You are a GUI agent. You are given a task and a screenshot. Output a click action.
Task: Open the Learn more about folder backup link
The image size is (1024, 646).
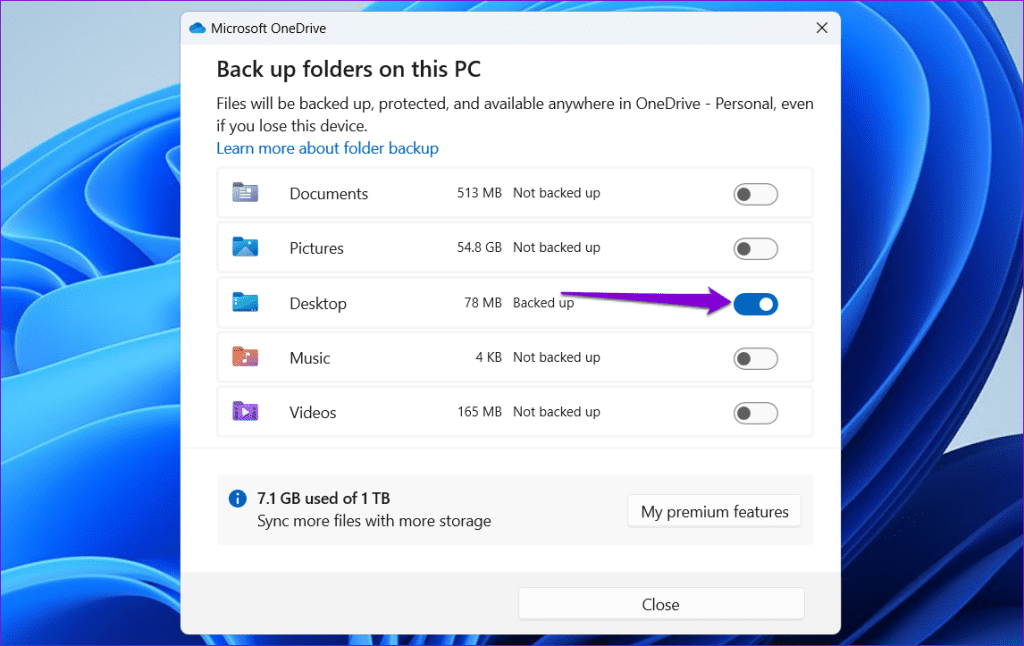click(x=327, y=147)
